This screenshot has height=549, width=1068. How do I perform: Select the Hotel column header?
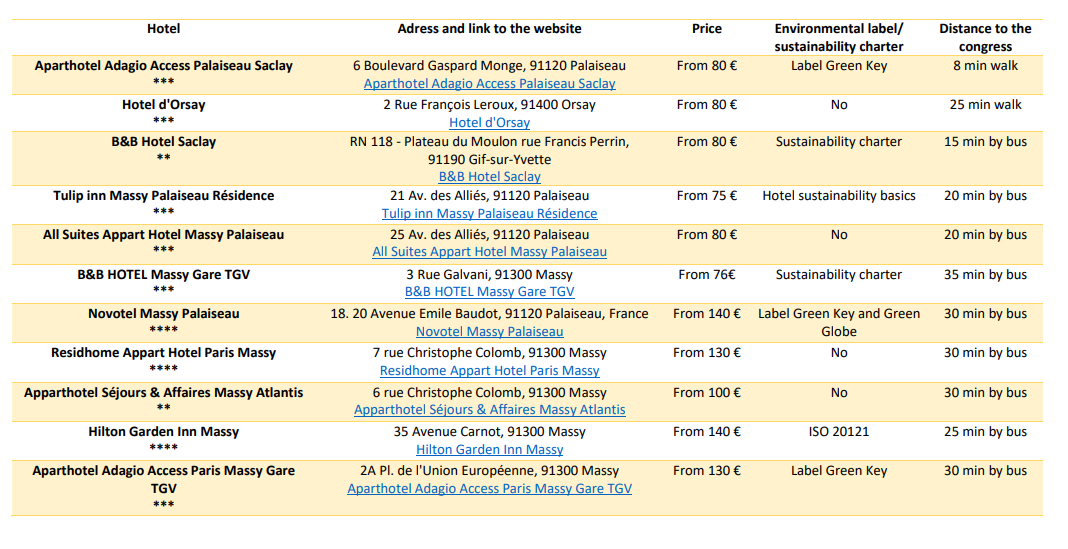[163, 29]
